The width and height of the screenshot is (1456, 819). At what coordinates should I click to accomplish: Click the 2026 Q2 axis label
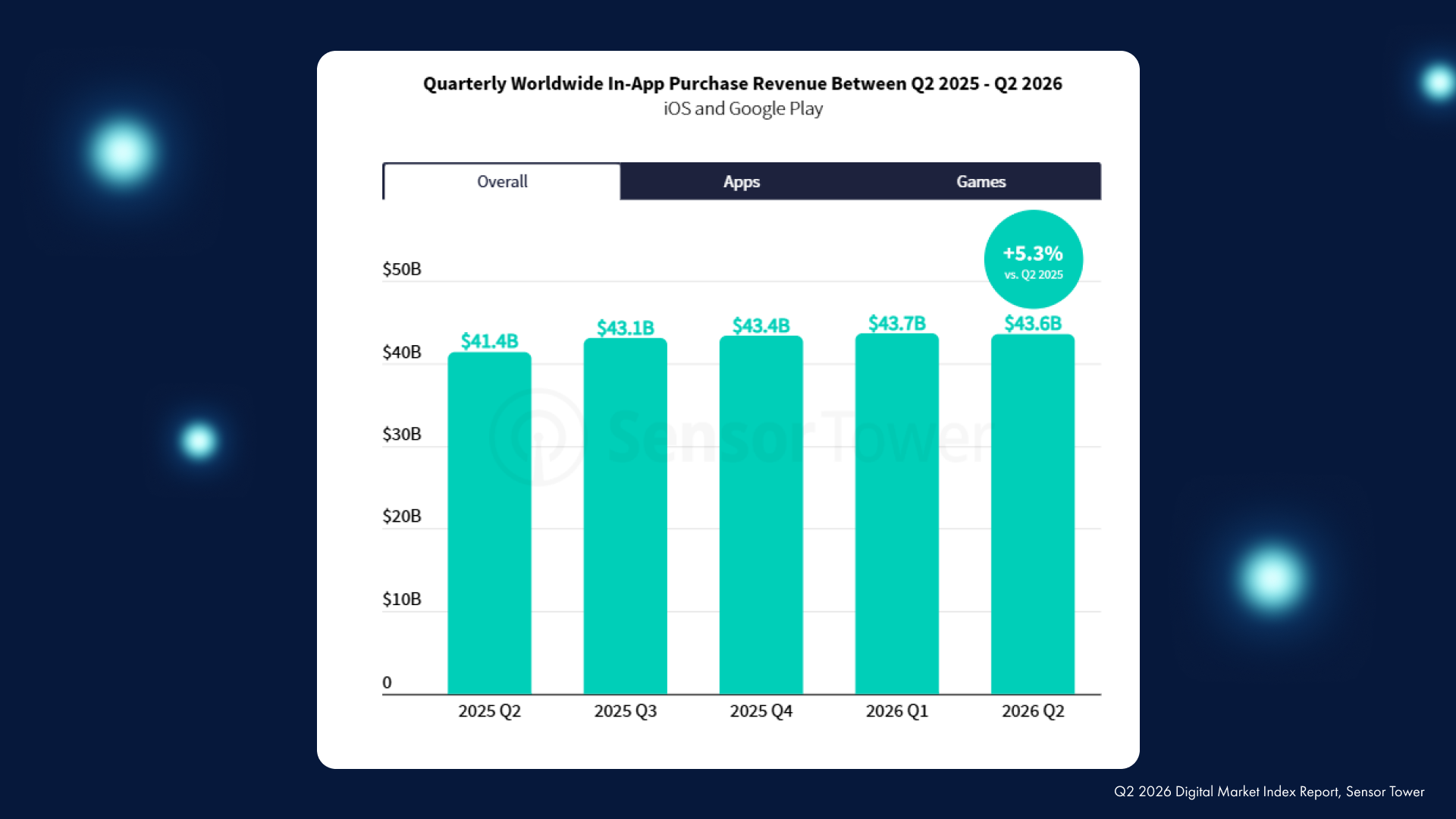pyautogui.click(x=1033, y=711)
